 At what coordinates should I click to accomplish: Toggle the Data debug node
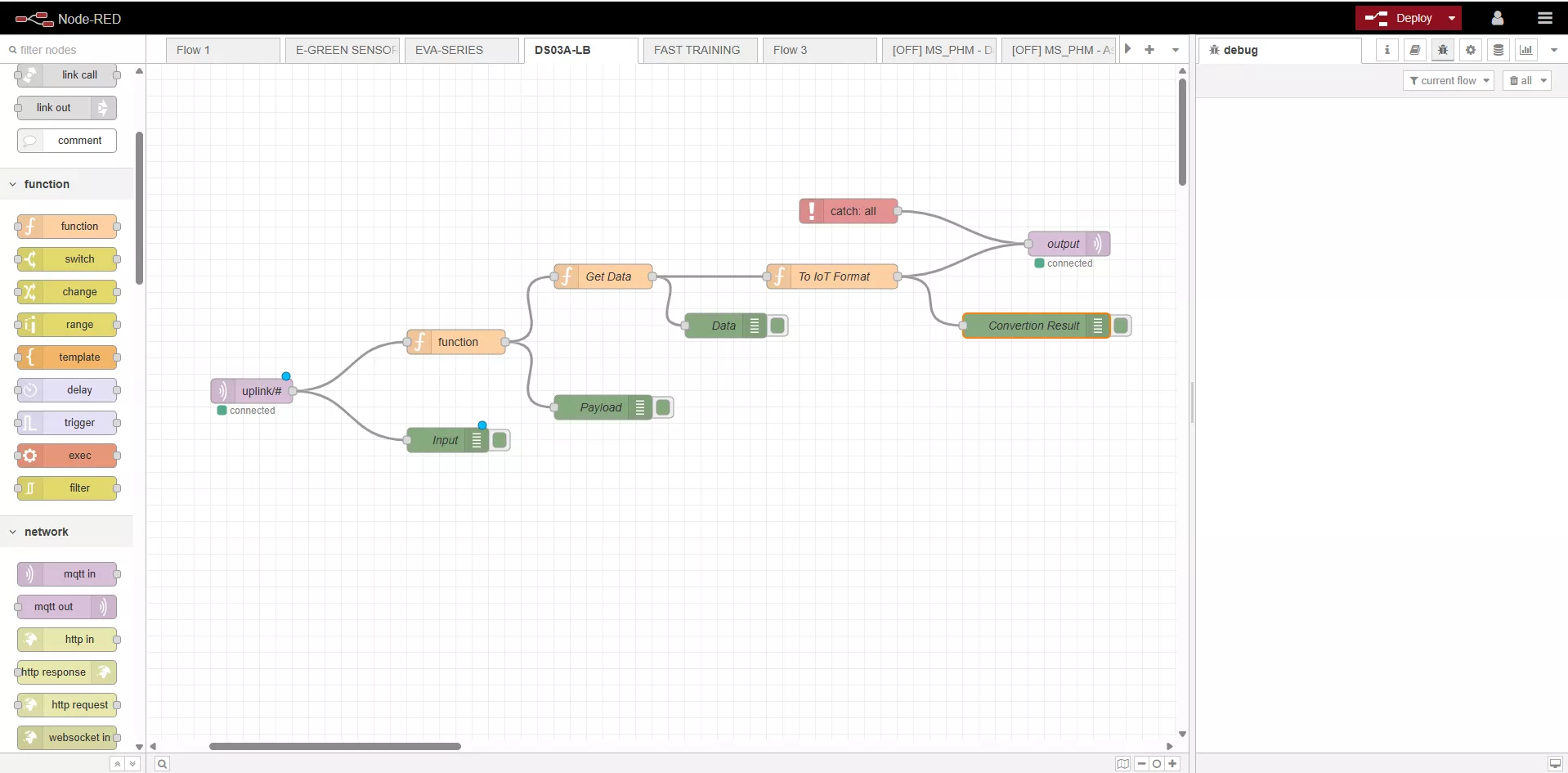coord(777,326)
